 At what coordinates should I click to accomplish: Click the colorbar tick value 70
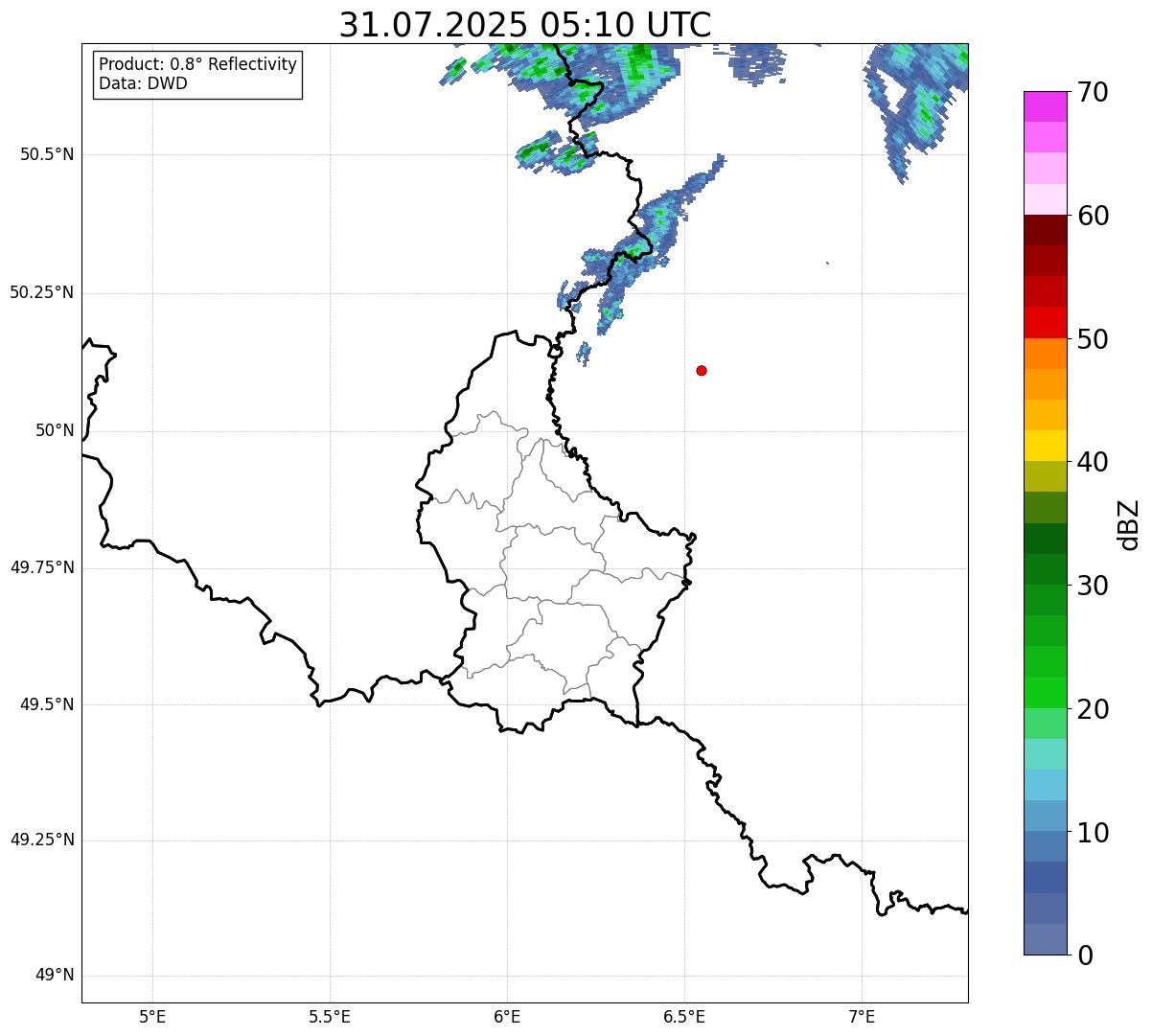coord(1093,92)
